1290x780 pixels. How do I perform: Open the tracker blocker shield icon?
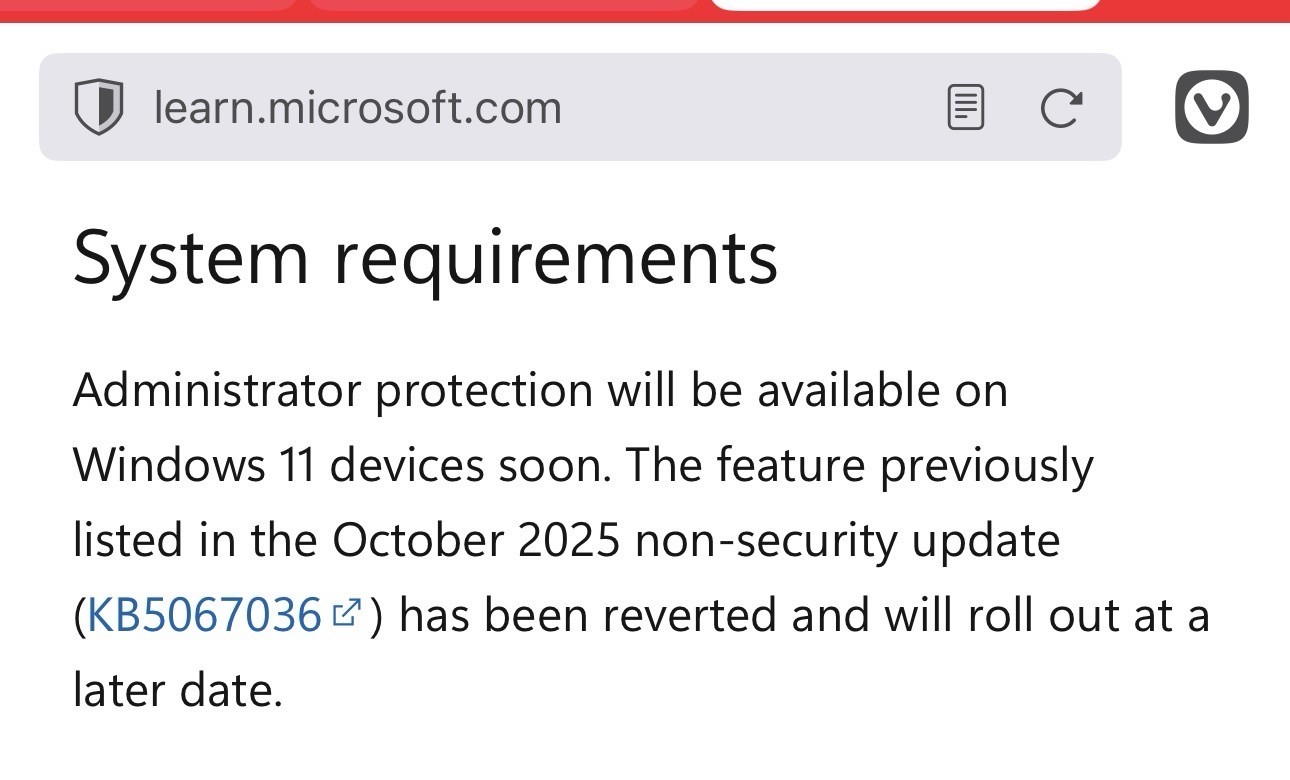tap(98, 107)
